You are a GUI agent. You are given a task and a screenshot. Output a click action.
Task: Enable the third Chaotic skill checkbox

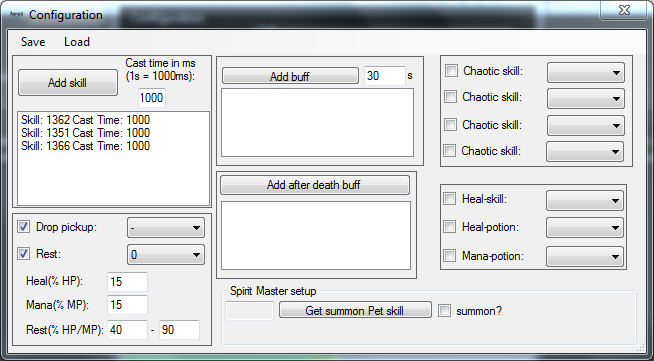pyautogui.click(x=450, y=124)
